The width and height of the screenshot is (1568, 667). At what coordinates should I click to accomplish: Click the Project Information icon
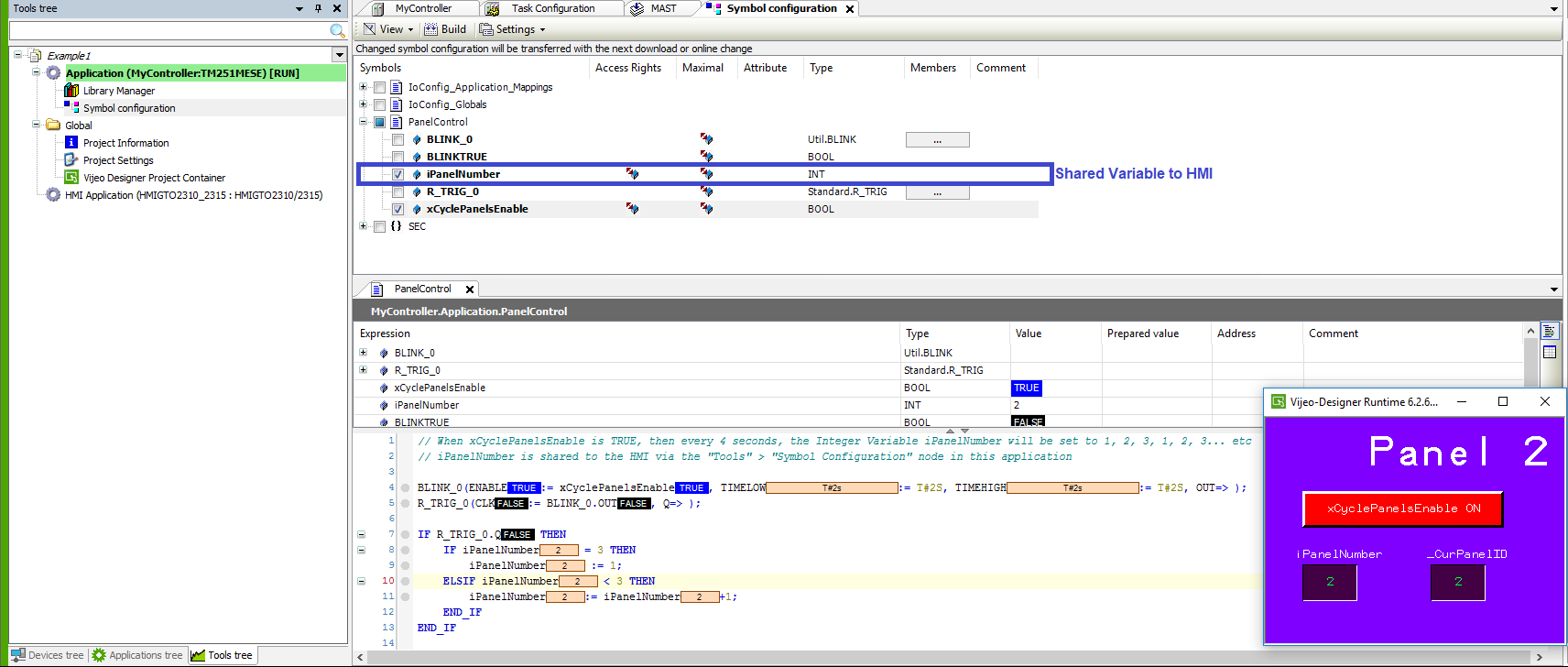pos(71,143)
